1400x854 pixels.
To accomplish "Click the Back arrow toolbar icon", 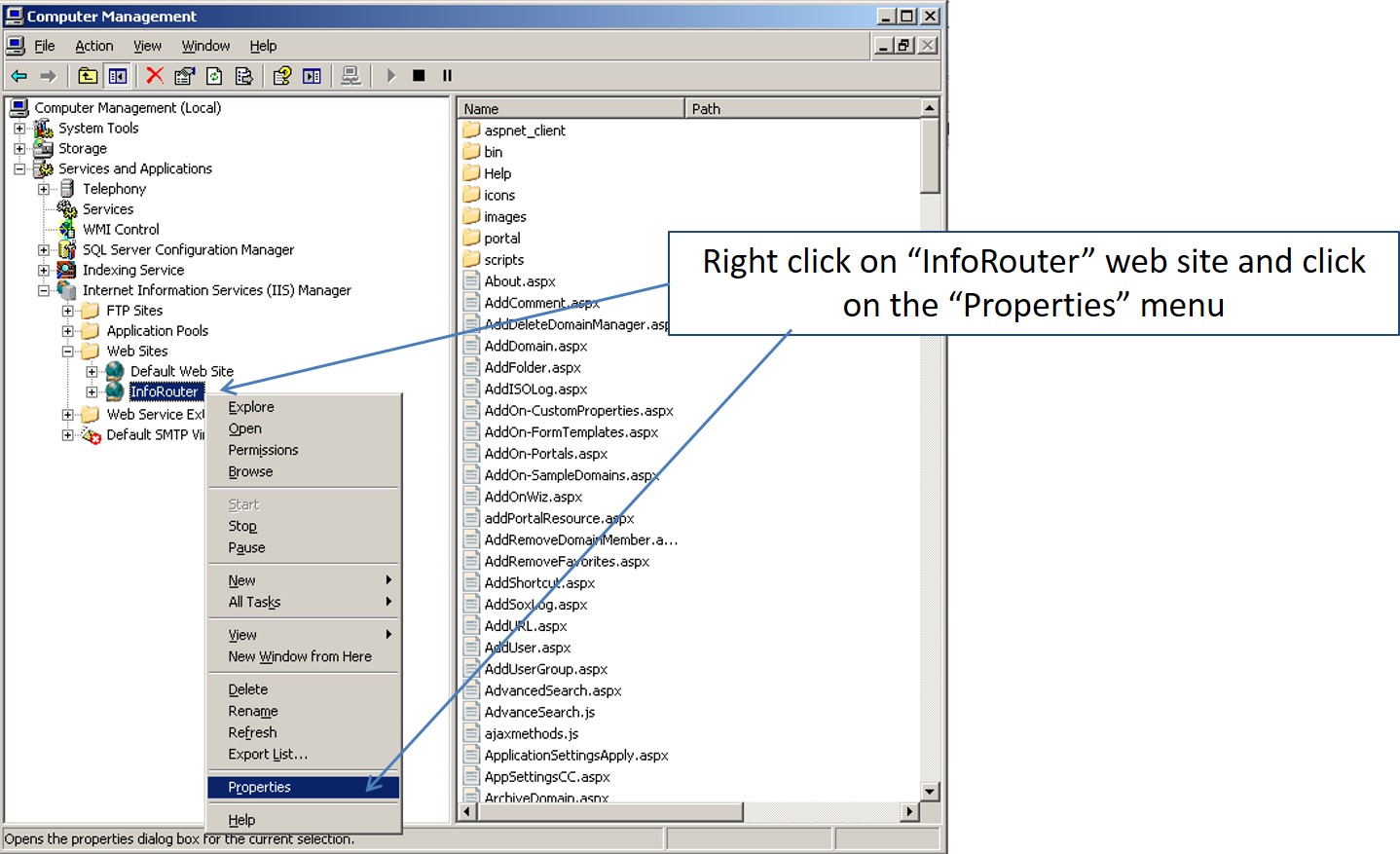I will [19, 76].
